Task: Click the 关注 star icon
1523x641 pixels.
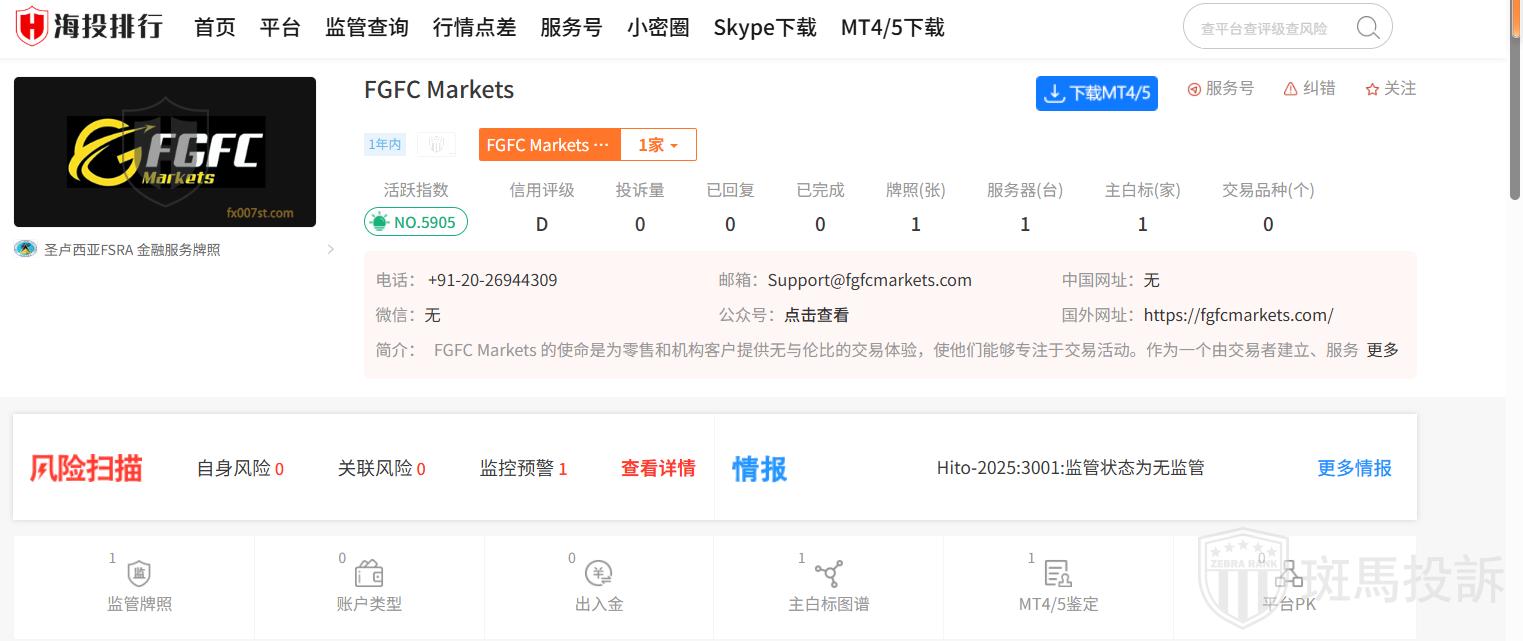Action: pyautogui.click(x=1372, y=89)
